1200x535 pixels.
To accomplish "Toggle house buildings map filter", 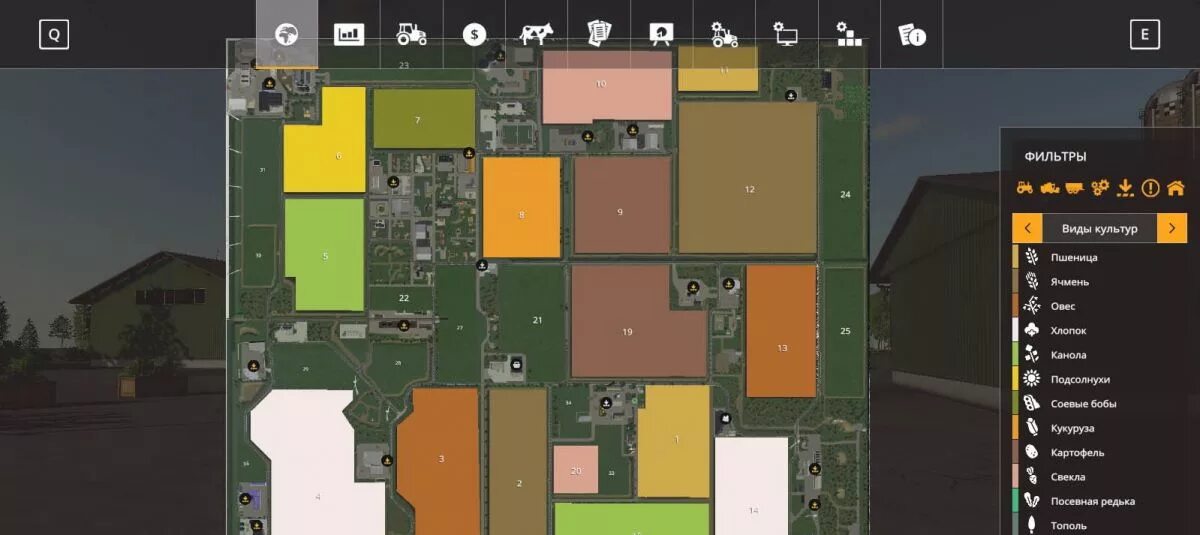I will 1176,187.
